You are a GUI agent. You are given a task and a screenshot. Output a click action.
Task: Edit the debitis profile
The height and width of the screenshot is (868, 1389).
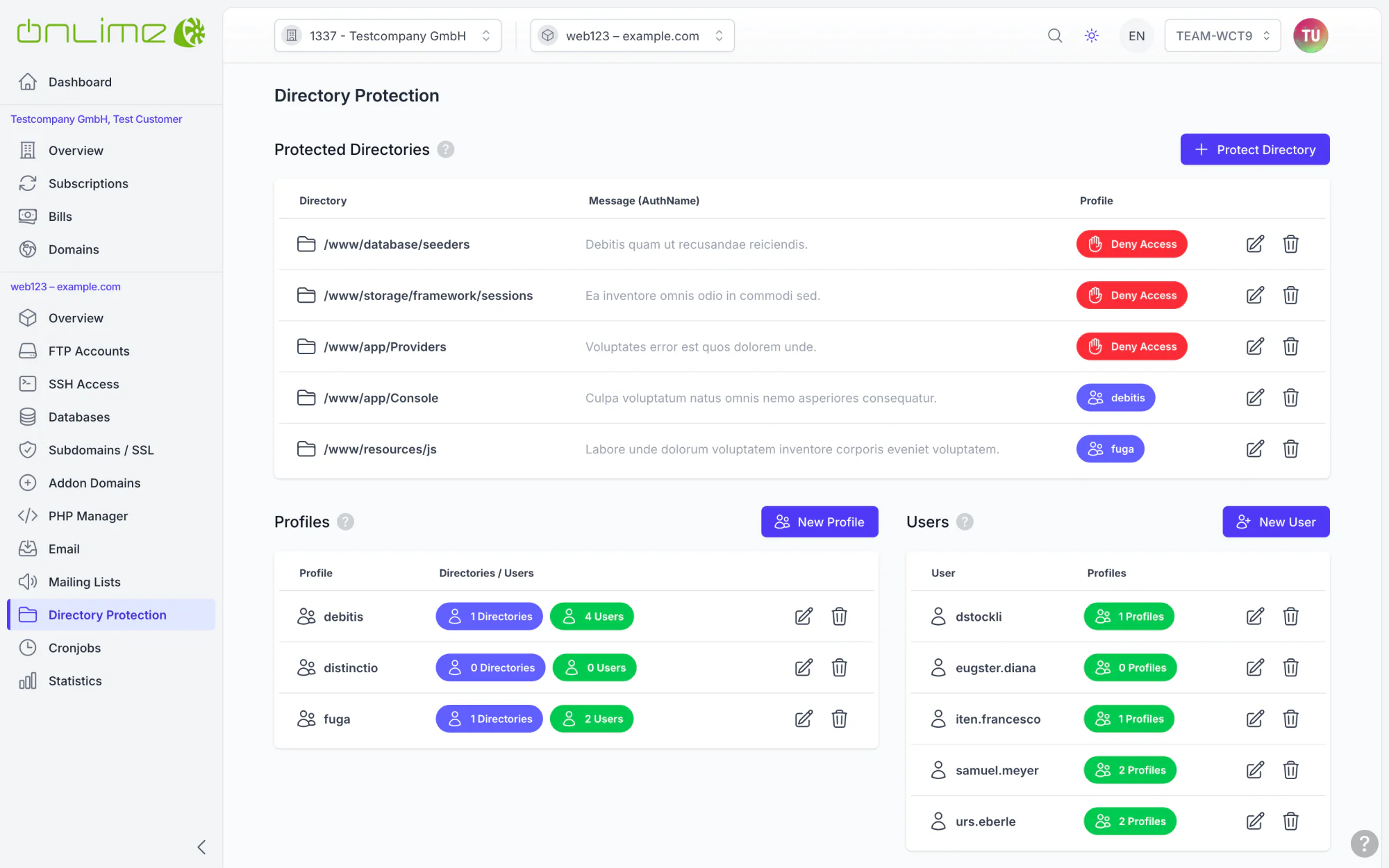pyautogui.click(x=804, y=616)
